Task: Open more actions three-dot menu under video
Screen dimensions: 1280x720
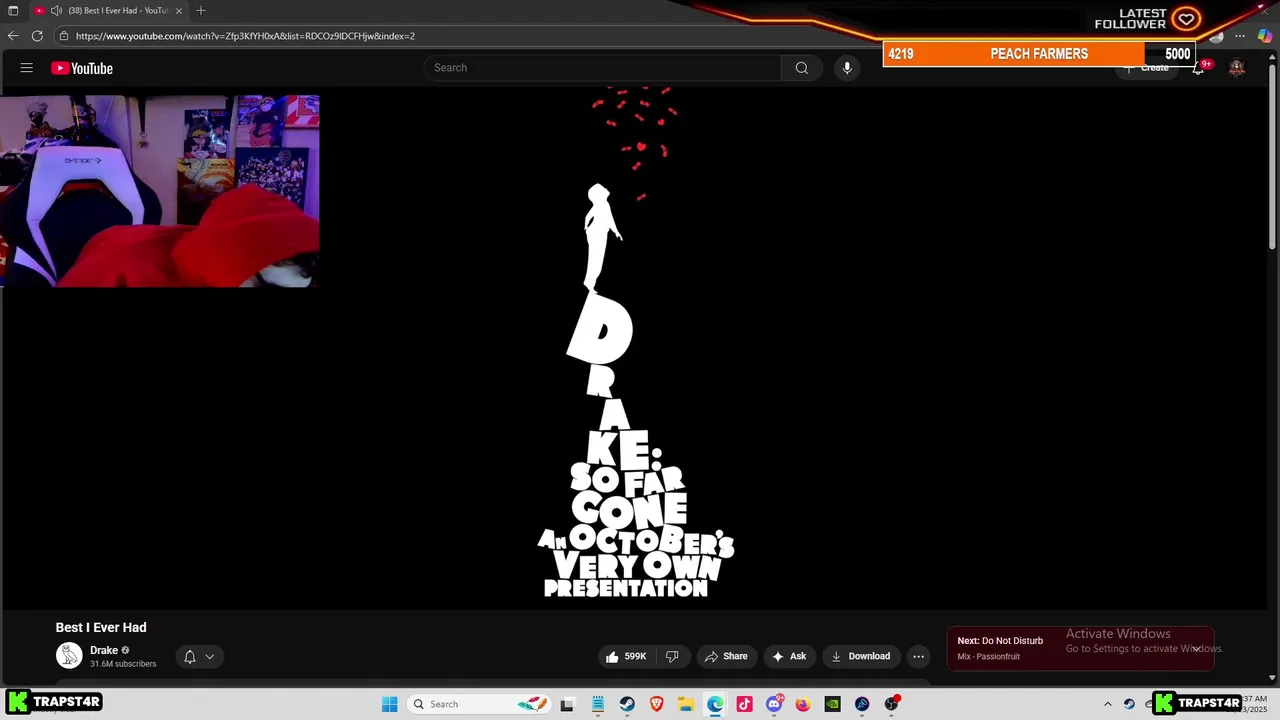Action: click(918, 656)
